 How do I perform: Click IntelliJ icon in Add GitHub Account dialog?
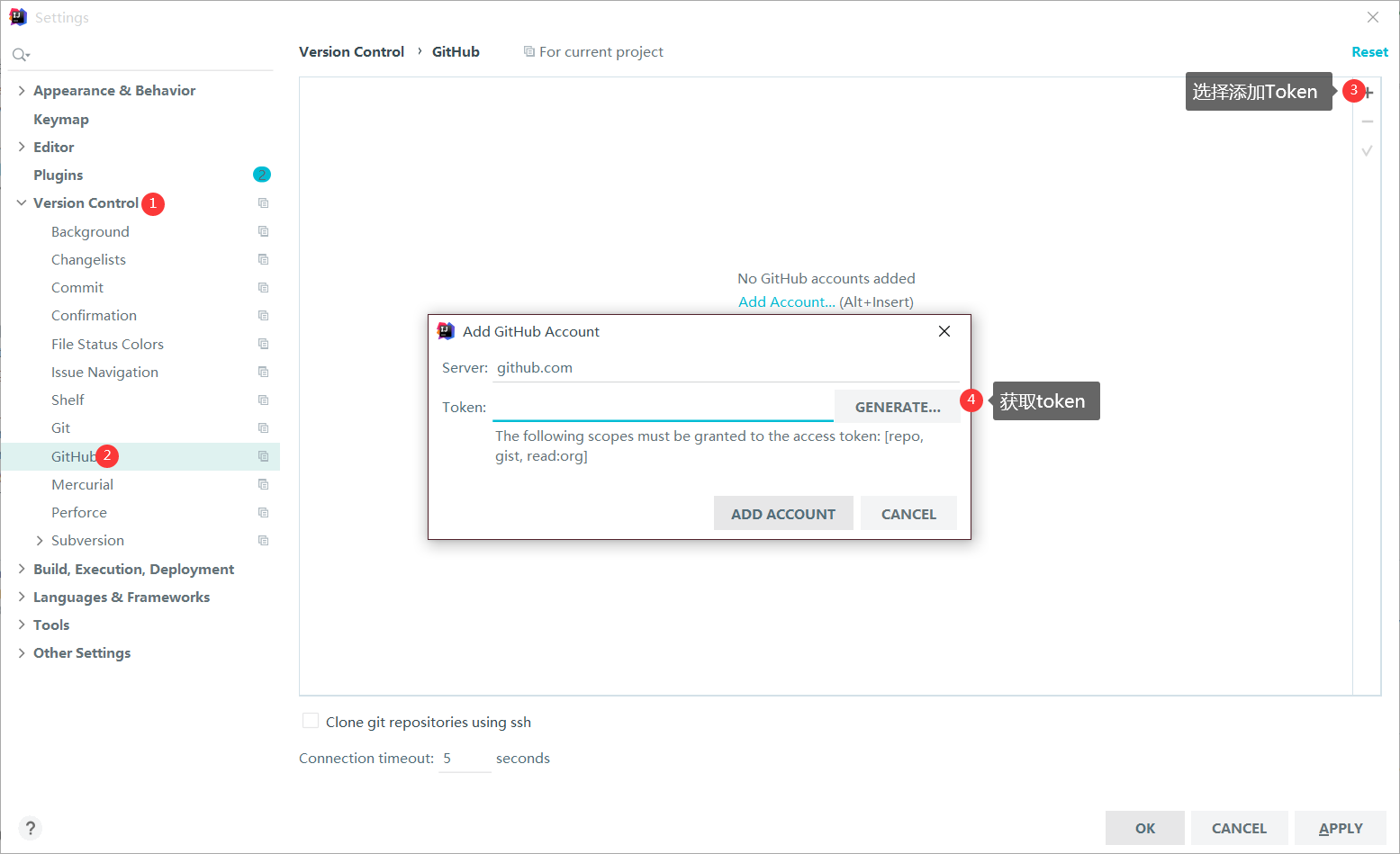pyautogui.click(x=446, y=331)
